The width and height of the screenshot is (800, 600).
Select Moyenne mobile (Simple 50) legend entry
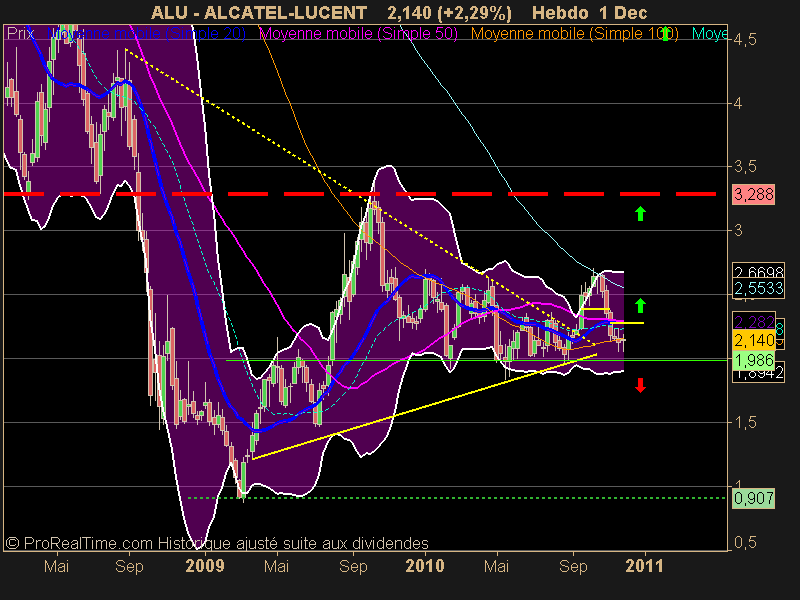coord(358,34)
